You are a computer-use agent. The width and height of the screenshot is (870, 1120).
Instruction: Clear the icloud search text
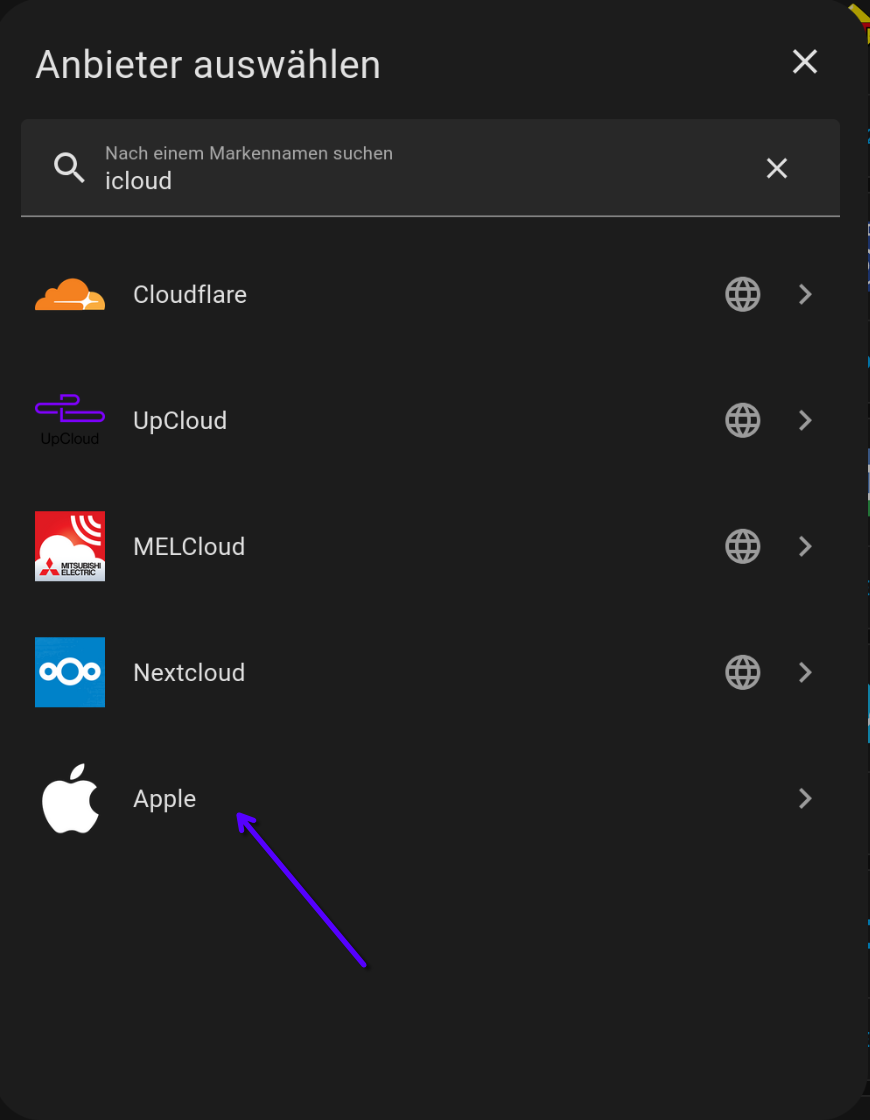[777, 168]
